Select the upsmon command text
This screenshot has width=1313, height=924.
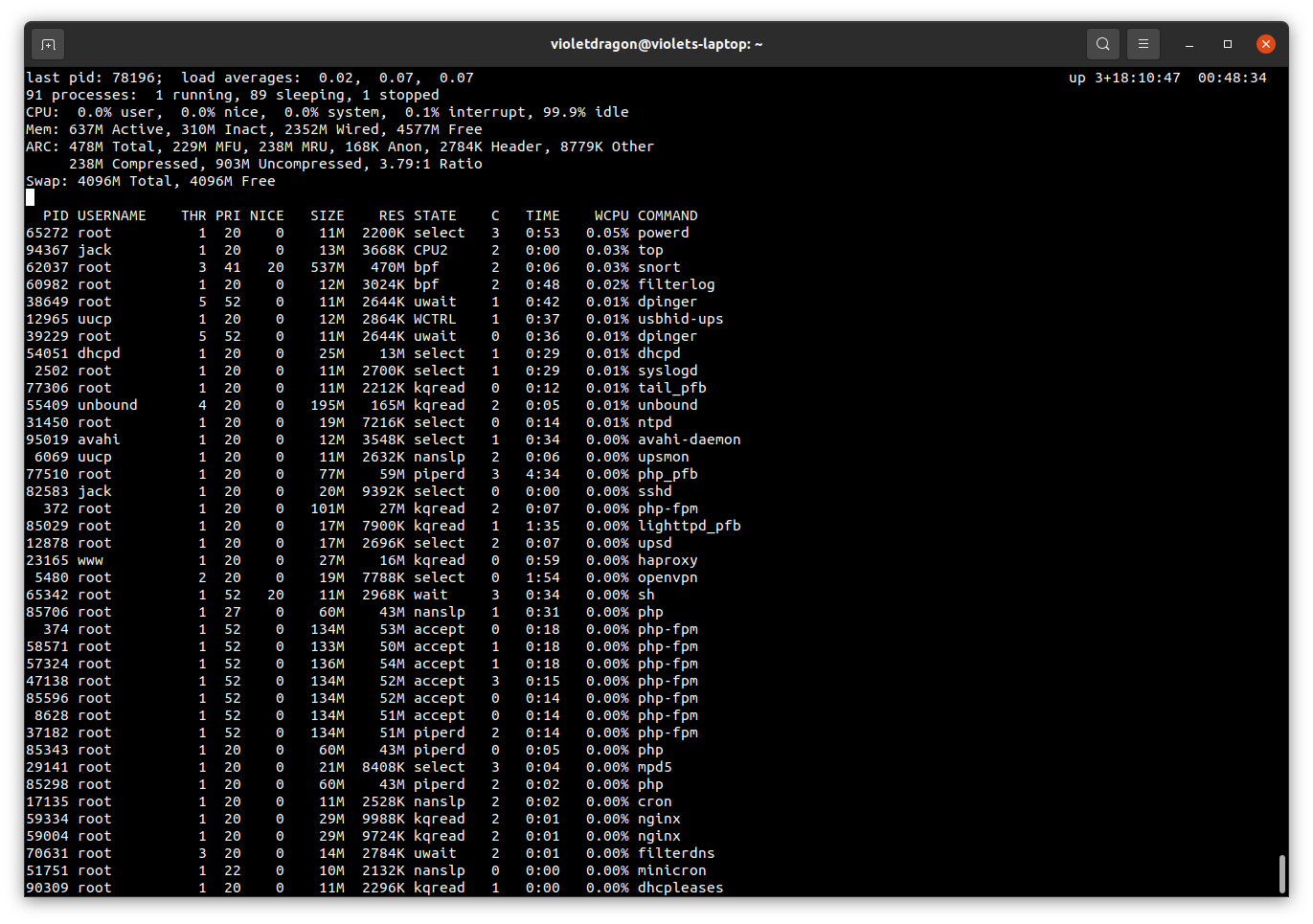tap(664, 457)
